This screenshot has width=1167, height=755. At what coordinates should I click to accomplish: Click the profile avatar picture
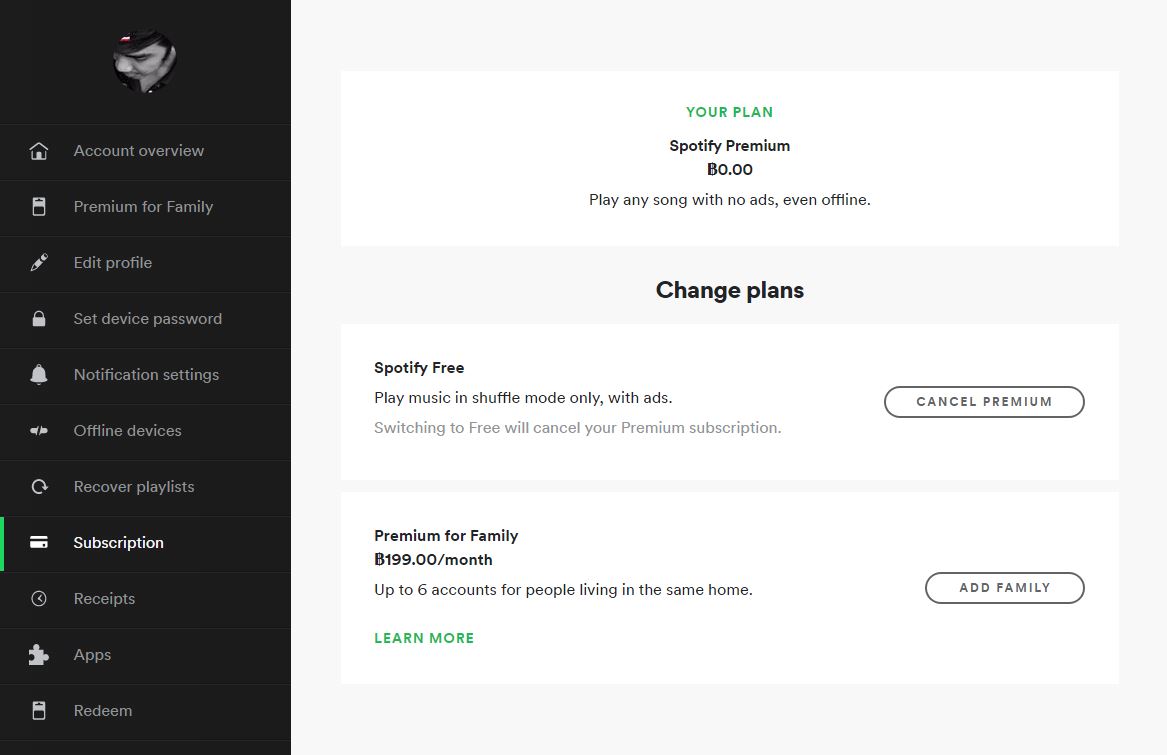(x=145, y=61)
